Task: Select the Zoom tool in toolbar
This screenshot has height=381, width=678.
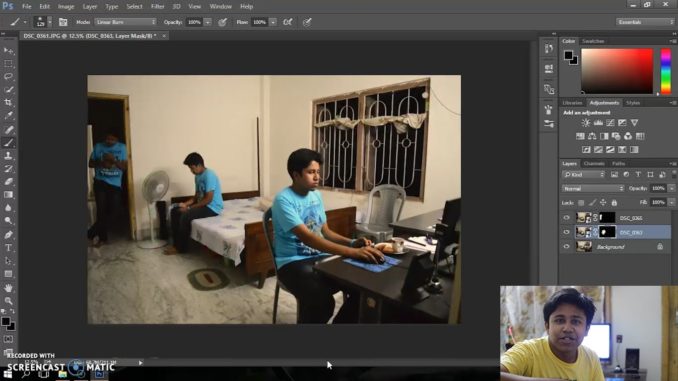Action: pos(8,301)
